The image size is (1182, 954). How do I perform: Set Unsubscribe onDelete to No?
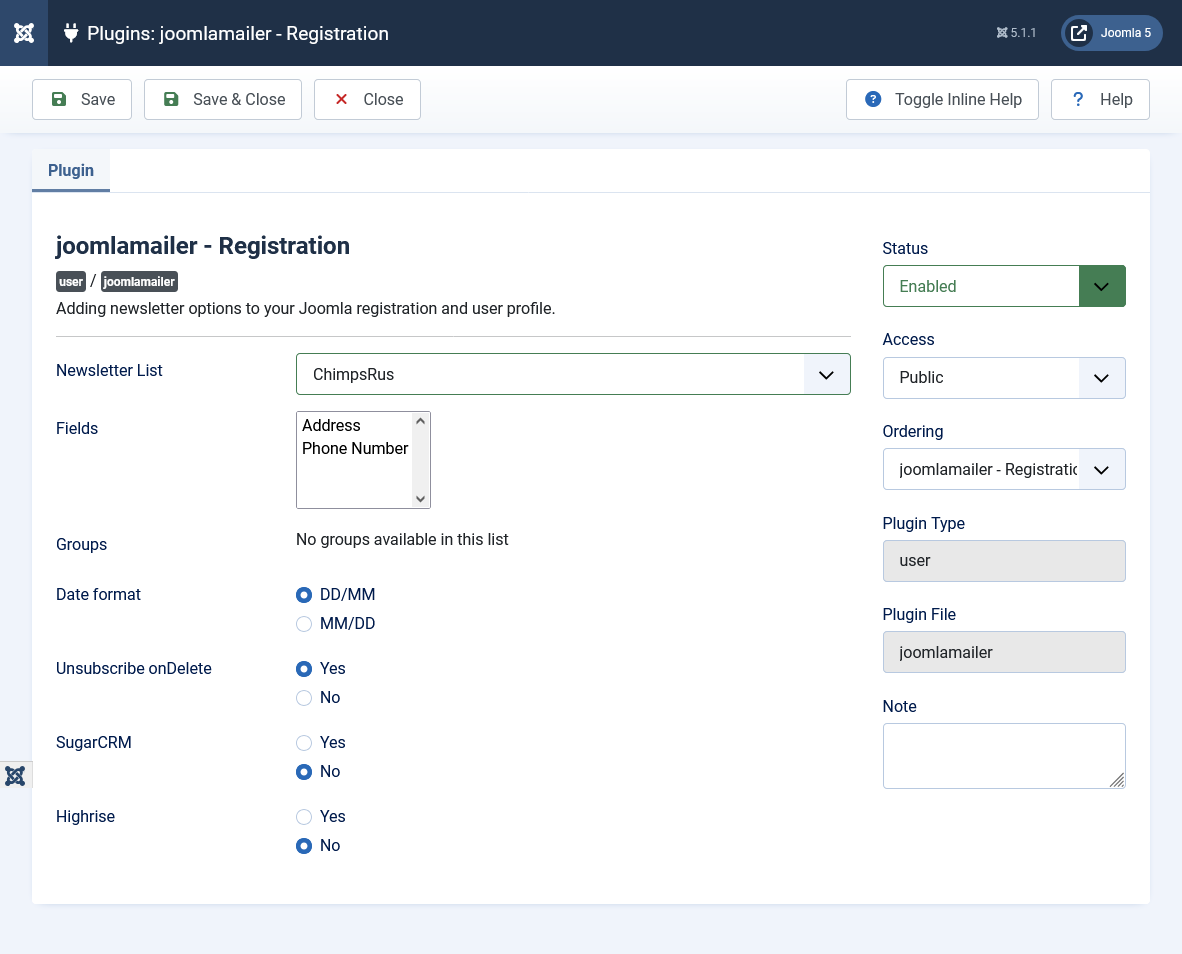pos(304,698)
